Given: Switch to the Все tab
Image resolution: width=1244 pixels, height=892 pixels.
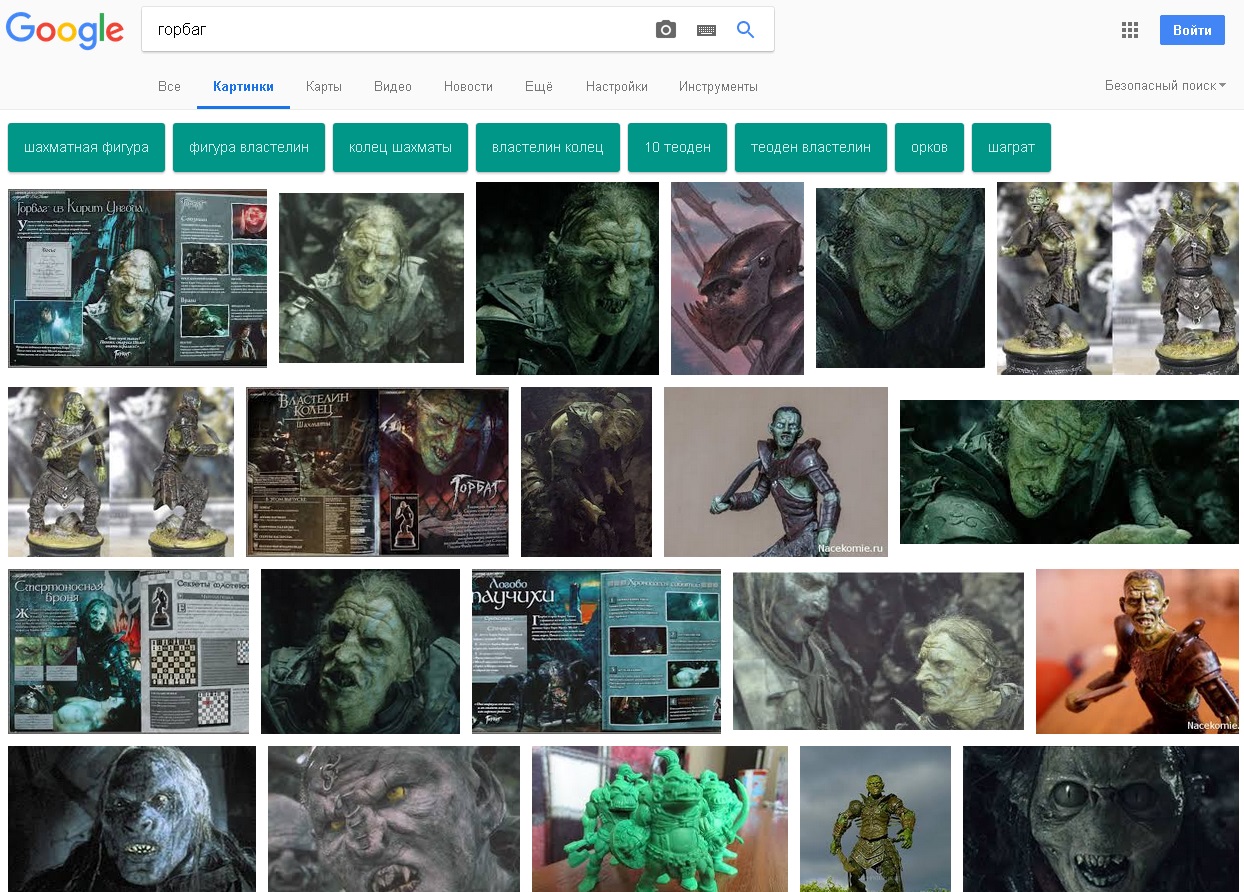Looking at the screenshot, I should 169,87.
